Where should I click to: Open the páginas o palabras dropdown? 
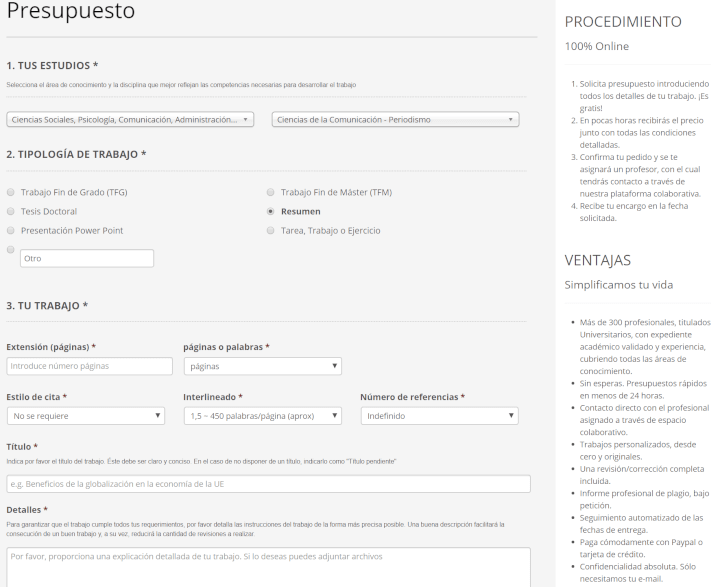click(263, 366)
